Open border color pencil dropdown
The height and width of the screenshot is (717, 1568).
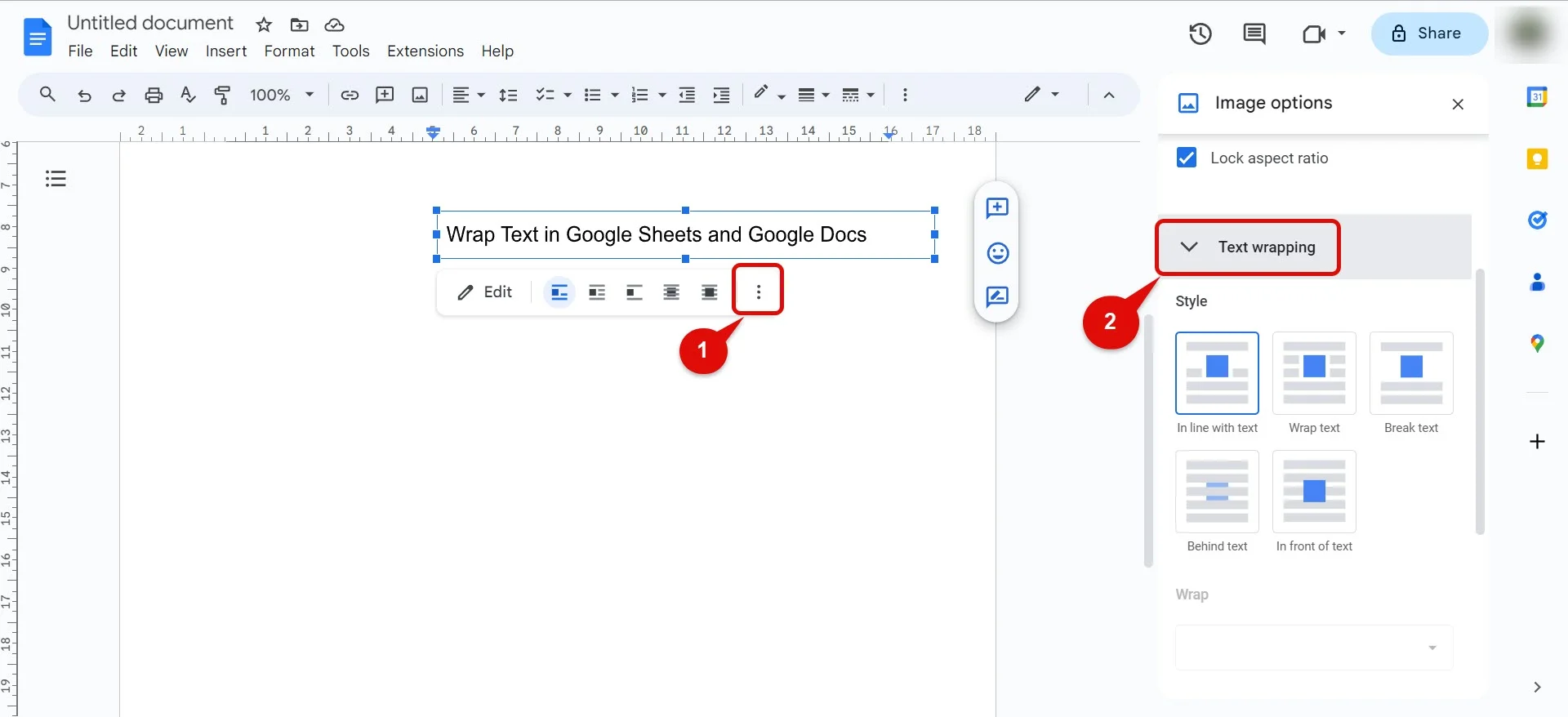point(769,95)
